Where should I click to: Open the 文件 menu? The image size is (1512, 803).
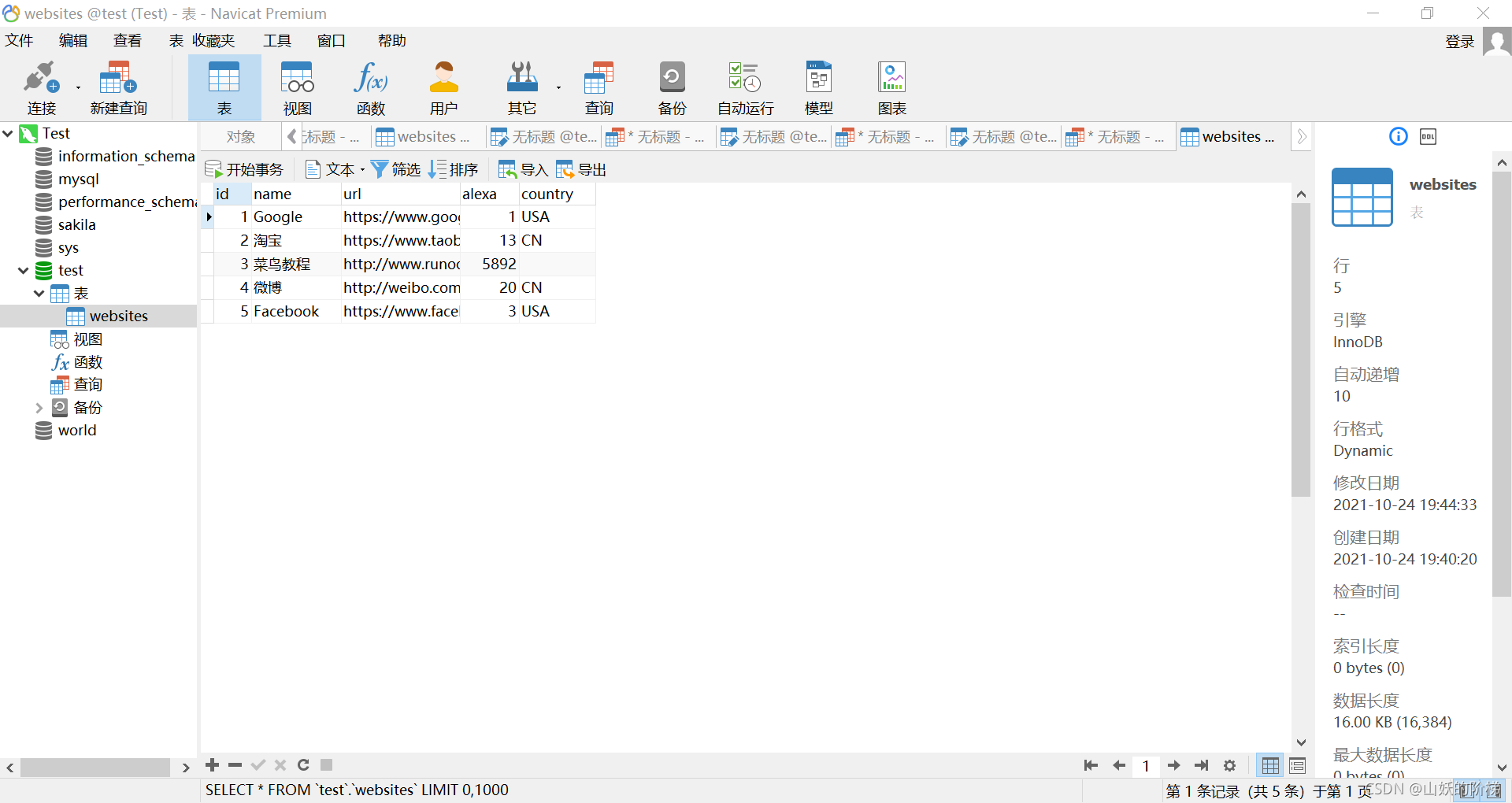coord(19,41)
